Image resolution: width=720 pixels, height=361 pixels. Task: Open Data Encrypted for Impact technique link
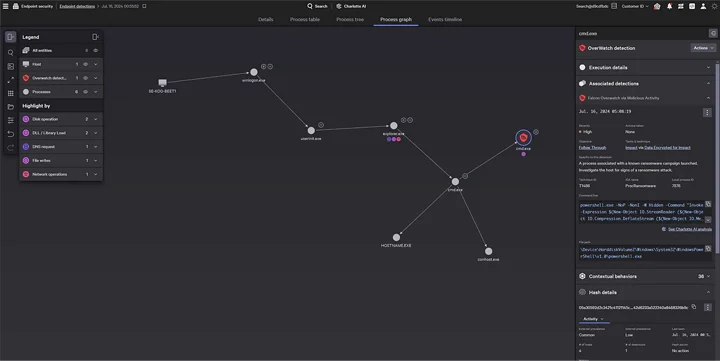pos(667,147)
